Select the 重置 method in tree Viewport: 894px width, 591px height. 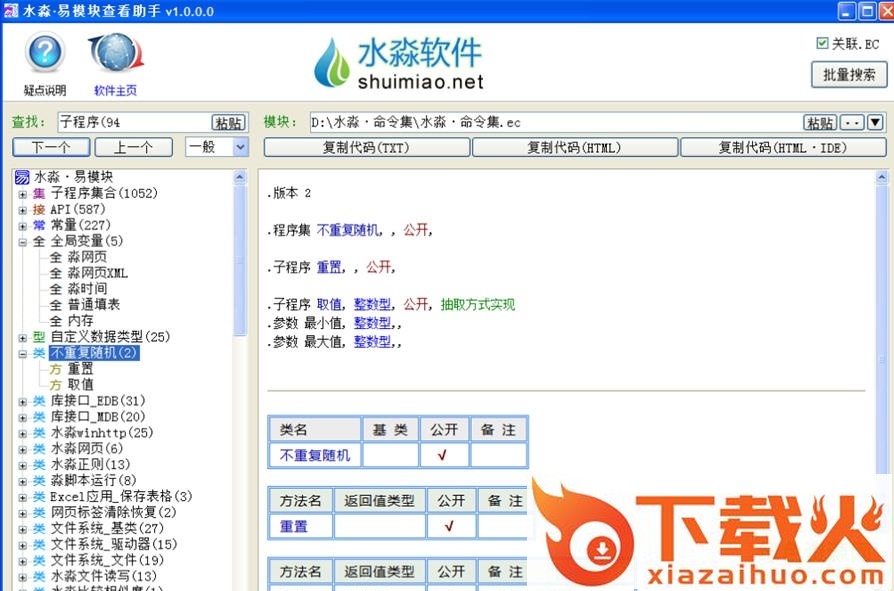(80, 369)
